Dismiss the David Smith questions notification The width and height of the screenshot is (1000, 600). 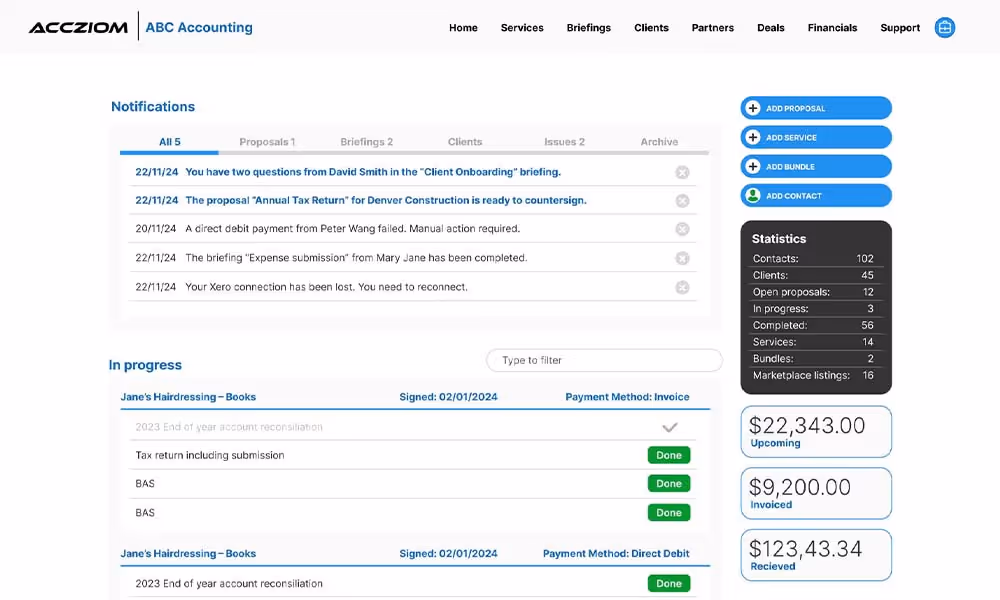[682, 173]
